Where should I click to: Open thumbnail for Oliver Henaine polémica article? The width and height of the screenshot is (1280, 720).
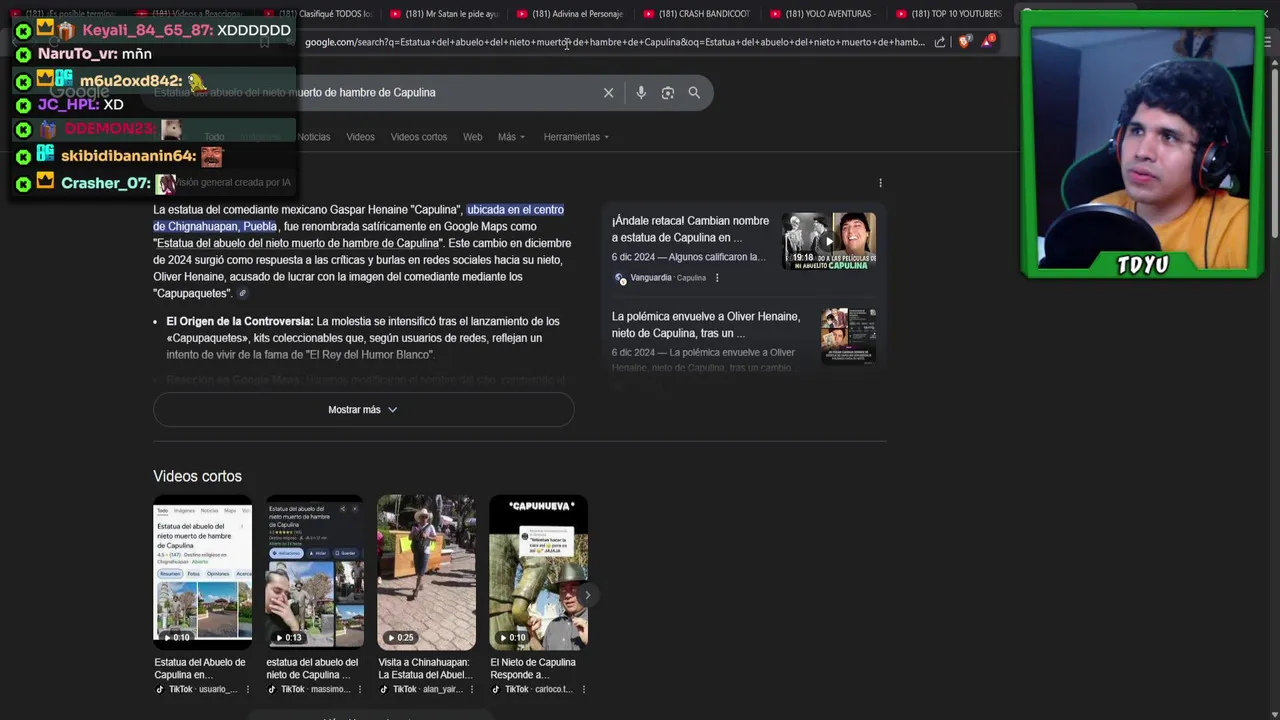848,336
